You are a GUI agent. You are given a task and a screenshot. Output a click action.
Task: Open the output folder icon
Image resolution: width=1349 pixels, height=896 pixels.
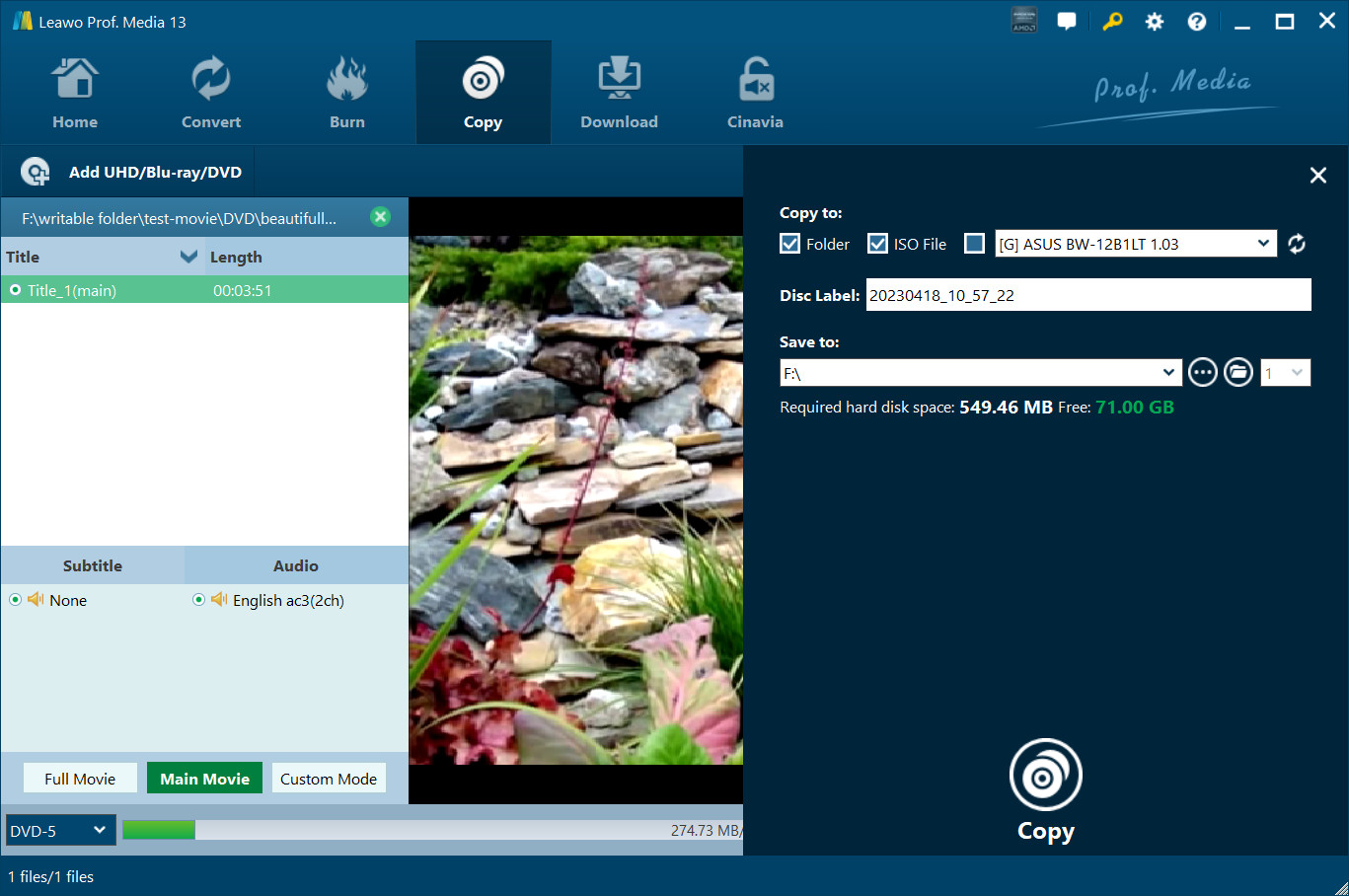coord(1238,372)
